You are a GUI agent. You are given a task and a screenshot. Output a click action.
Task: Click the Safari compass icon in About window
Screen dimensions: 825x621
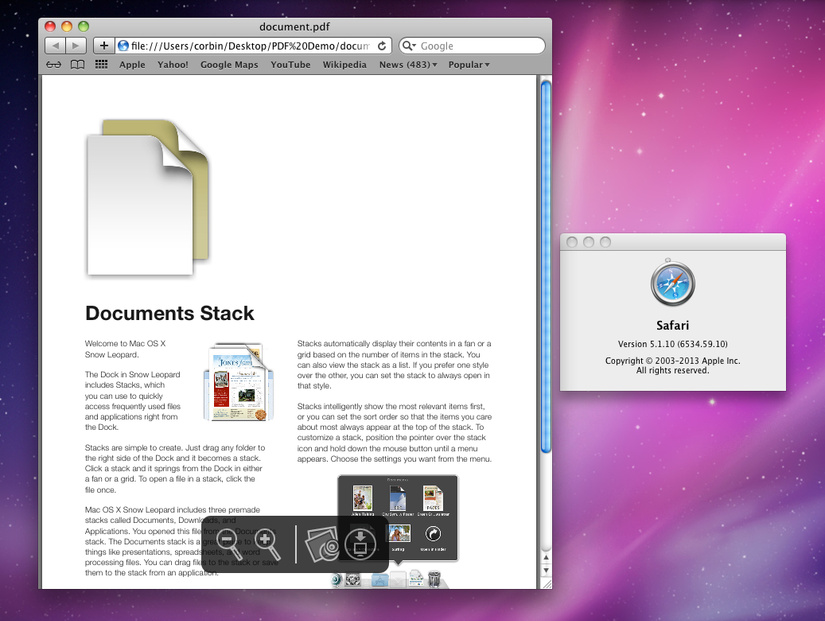672,283
